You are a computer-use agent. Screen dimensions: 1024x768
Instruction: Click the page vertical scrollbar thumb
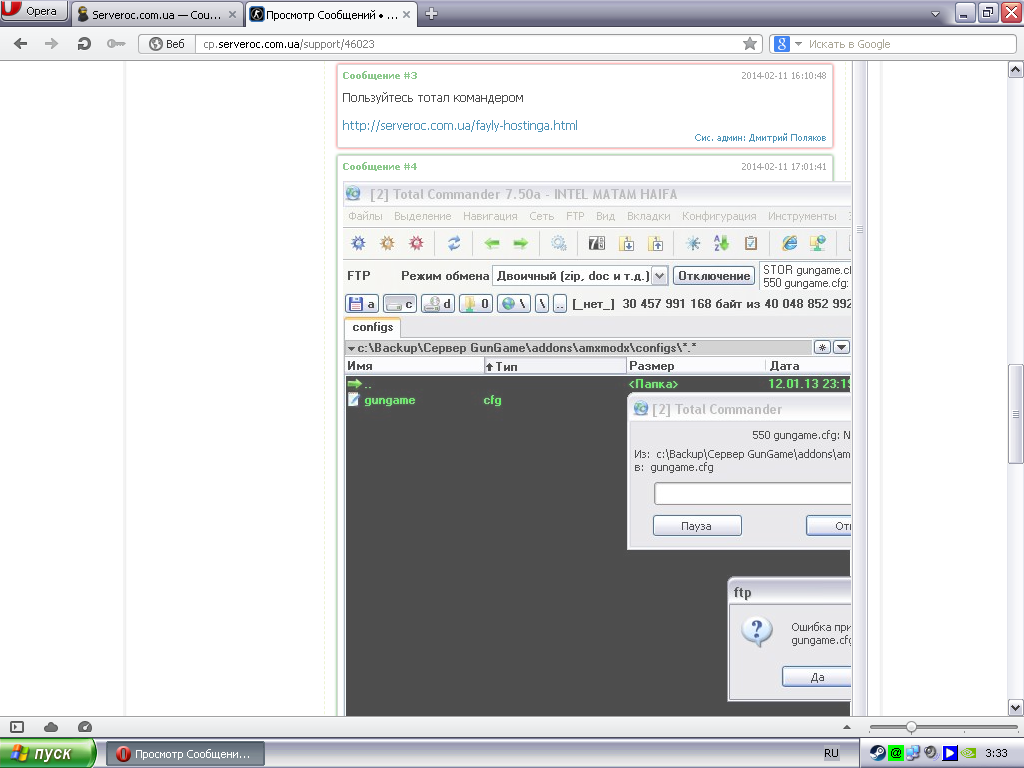tap(1015, 414)
